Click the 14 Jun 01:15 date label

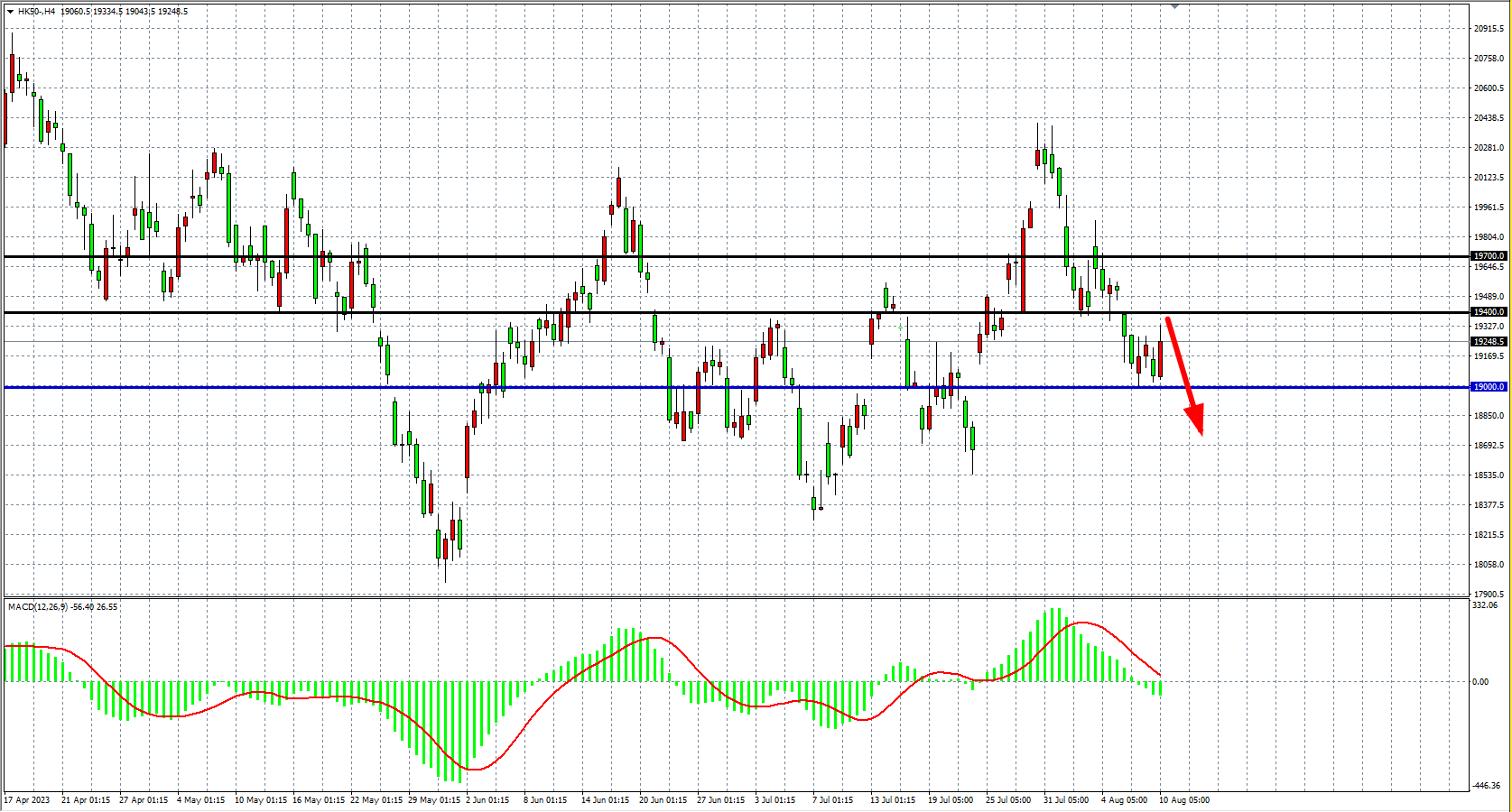(x=605, y=800)
